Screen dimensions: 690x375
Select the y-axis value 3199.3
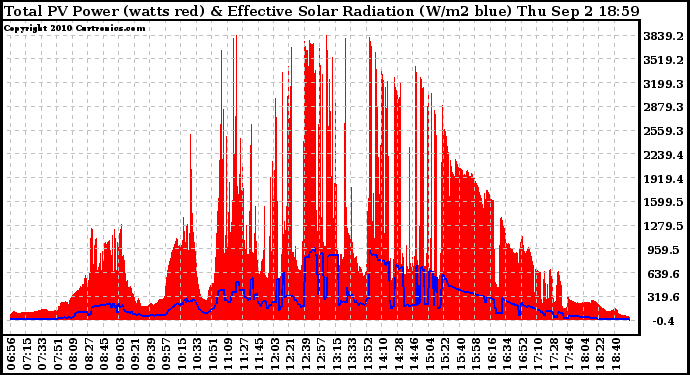pyautogui.click(x=663, y=84)
